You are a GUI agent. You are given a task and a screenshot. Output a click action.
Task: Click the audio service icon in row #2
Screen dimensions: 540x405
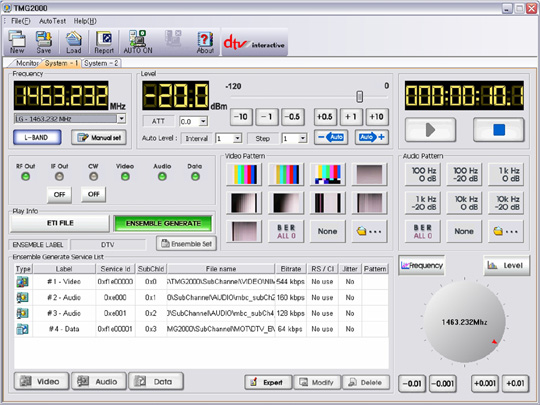coord(22,298)
